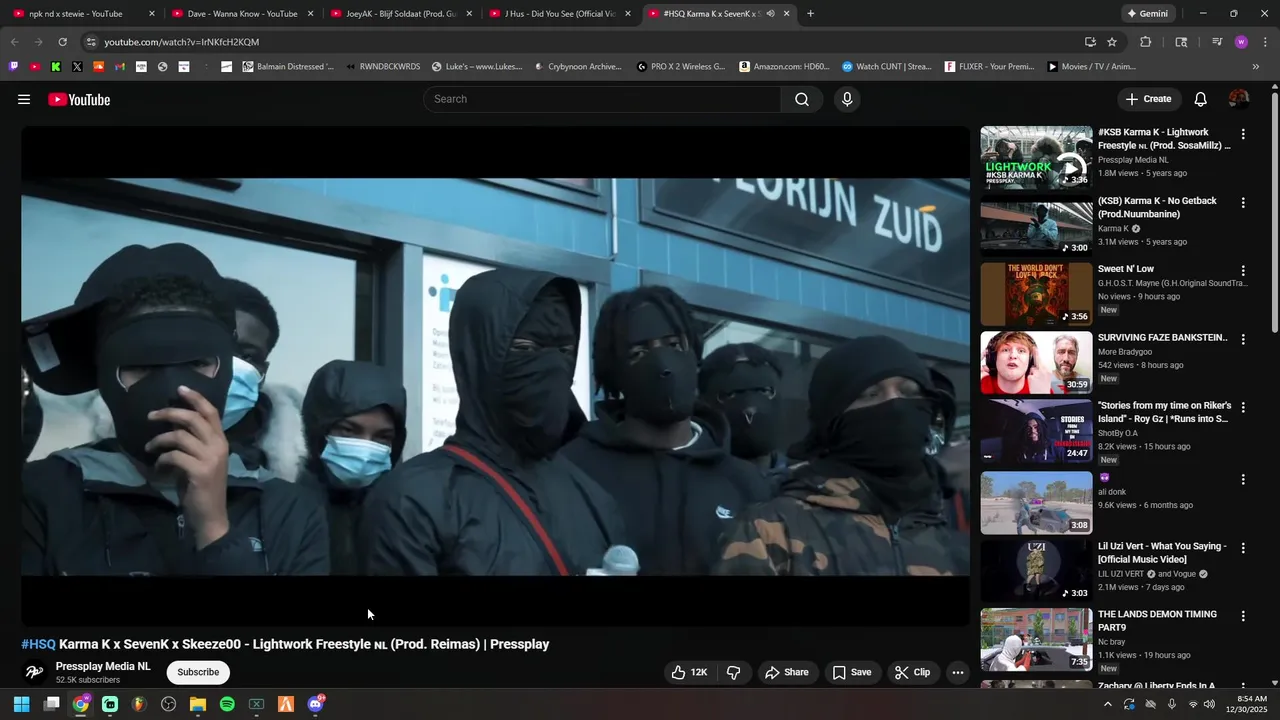Open the 'Sweet N' Low' video thumbnail
This screenshot has height=720, width=1280.
[x=1036, y=294]
